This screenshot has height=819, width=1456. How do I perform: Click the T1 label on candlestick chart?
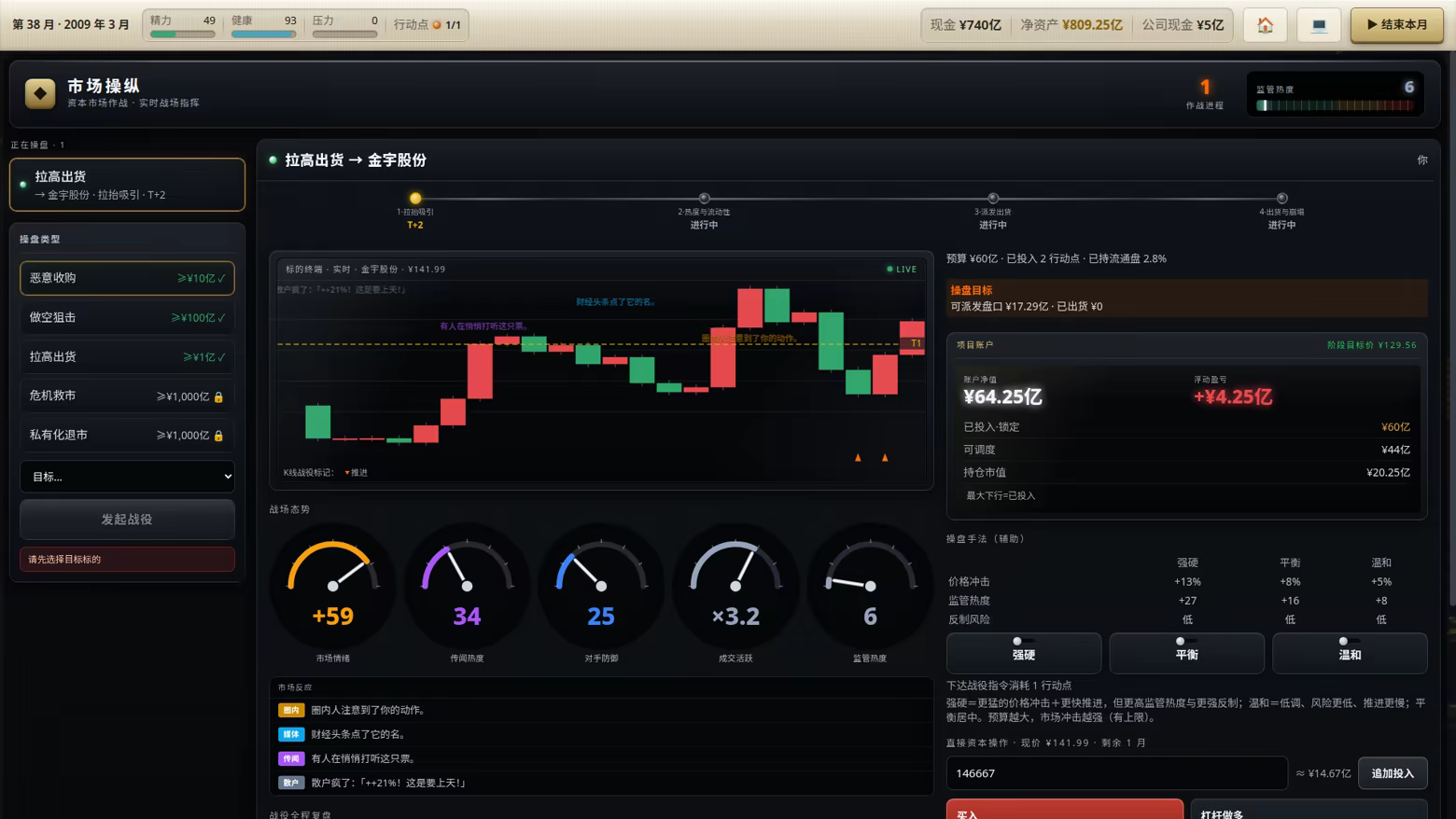click(x=916, y=343)
